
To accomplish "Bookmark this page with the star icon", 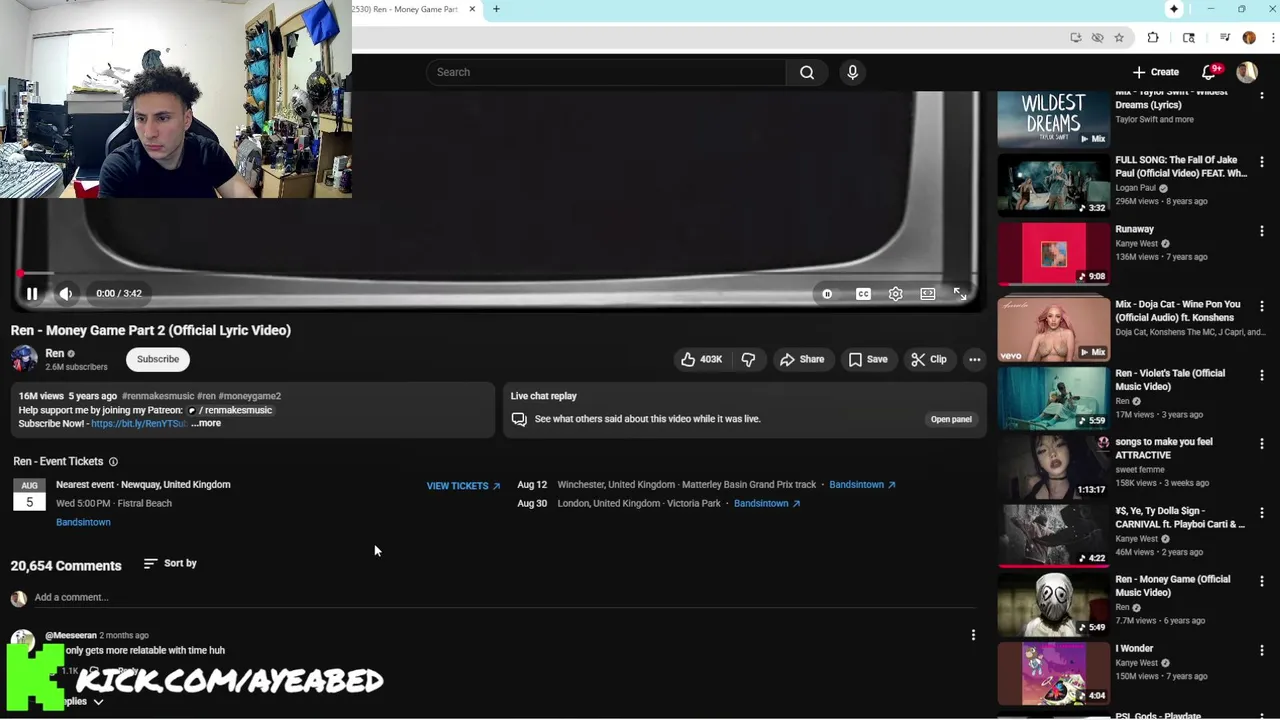I will 1119,38.
